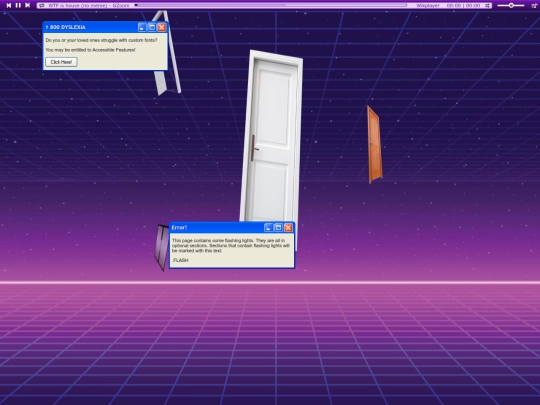
Task: Maximize the 1 800 DYSLEXIA window
Action: pyautogui.click(x=152, y=27)
